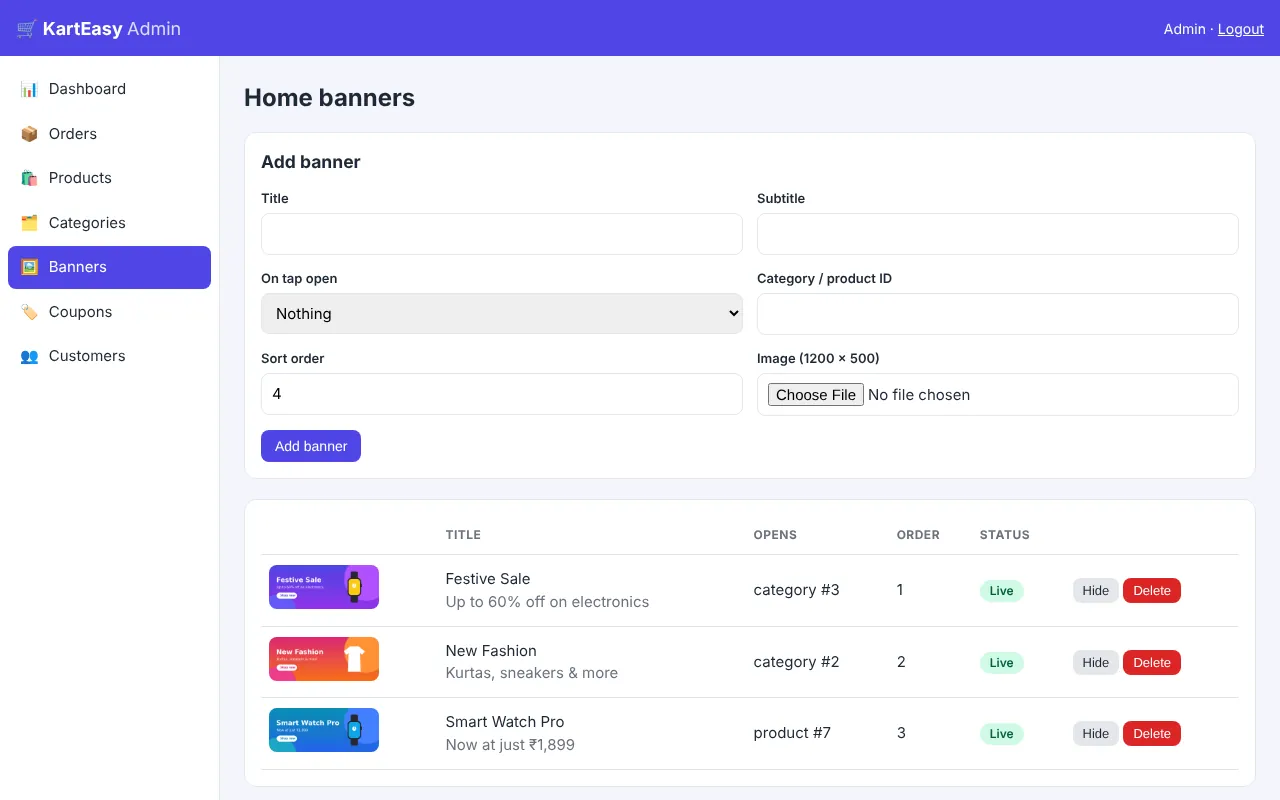Click the Coupons tag icon
1280x800 pixels.
point(29,312)
